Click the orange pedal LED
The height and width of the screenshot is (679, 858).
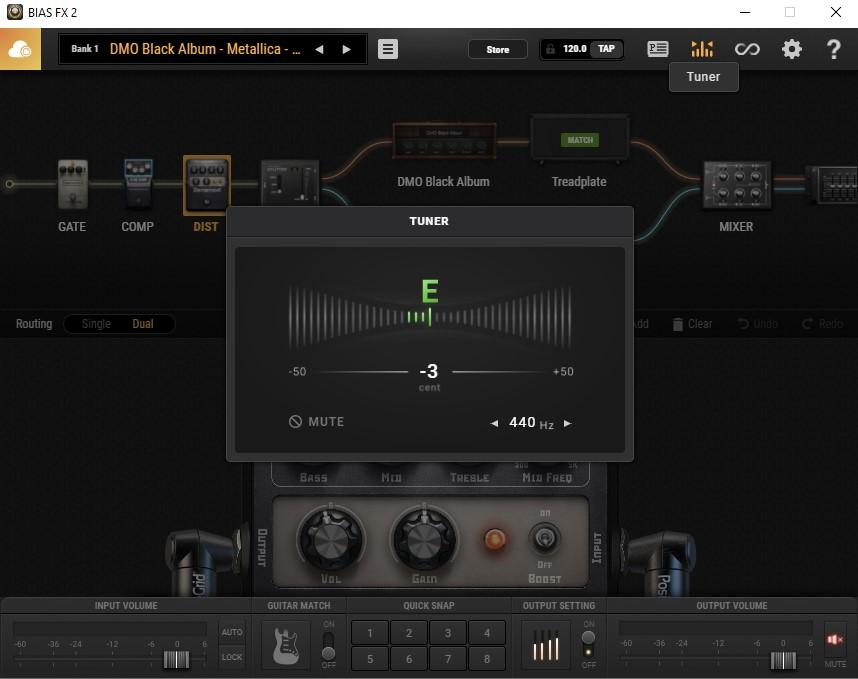pyautogui.click(x=495, y=539)
